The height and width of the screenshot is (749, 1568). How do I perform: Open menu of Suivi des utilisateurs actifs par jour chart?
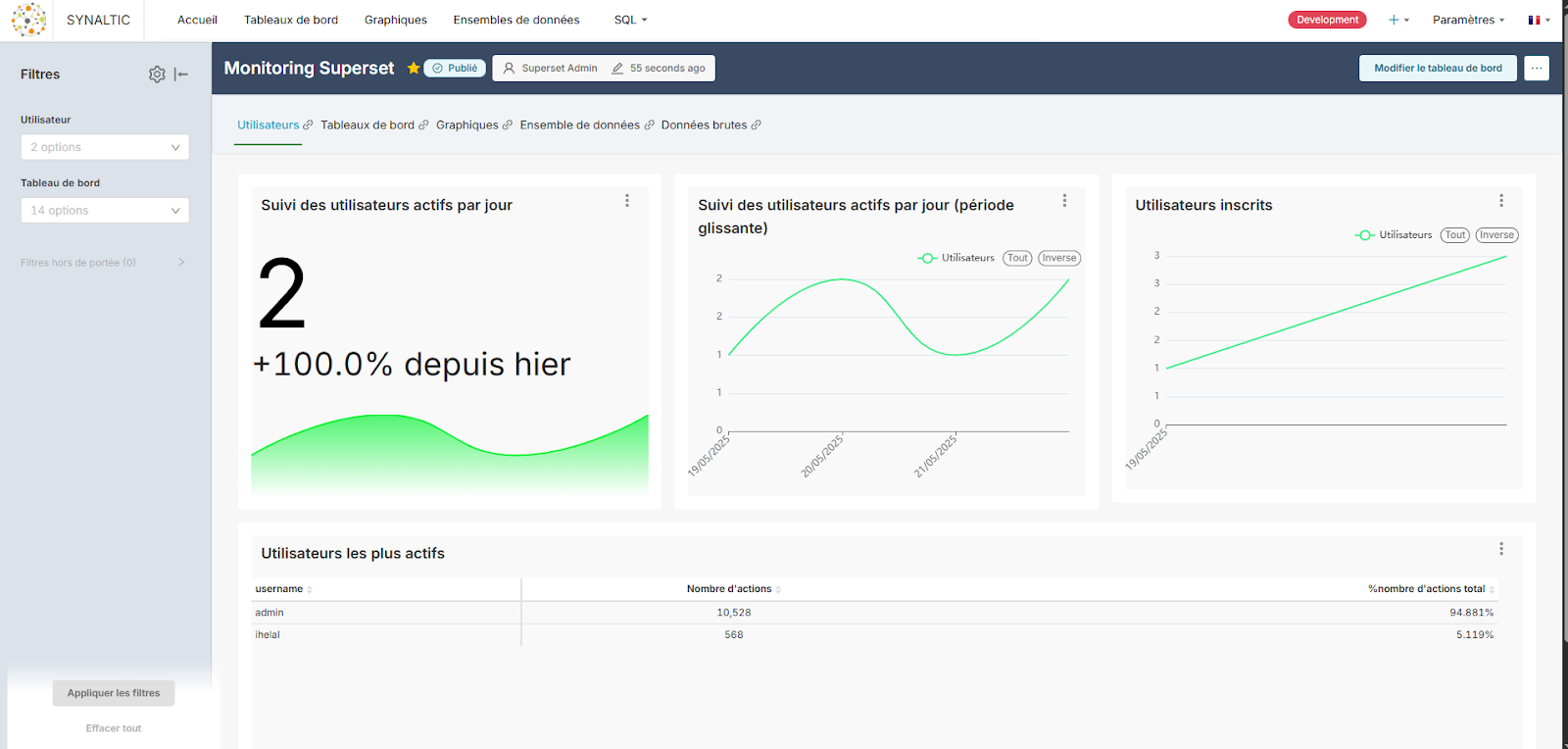pos(627,201)
